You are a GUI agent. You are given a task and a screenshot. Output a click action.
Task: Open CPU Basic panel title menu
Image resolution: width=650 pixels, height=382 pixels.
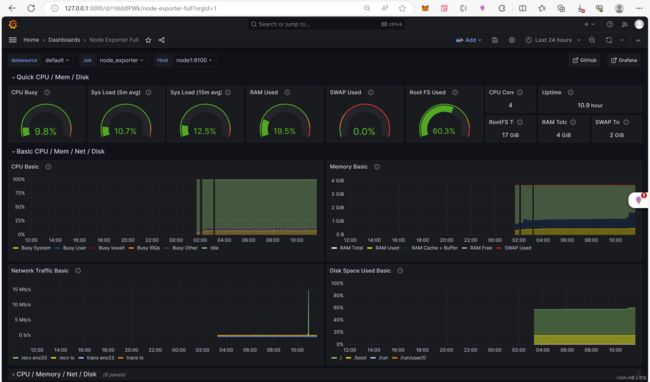click(25, 167)
